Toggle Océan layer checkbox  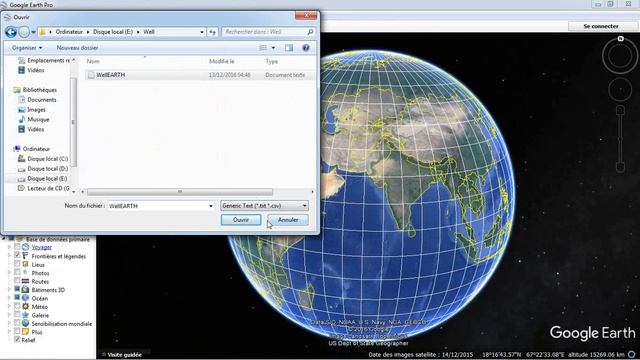coord(17,298)
